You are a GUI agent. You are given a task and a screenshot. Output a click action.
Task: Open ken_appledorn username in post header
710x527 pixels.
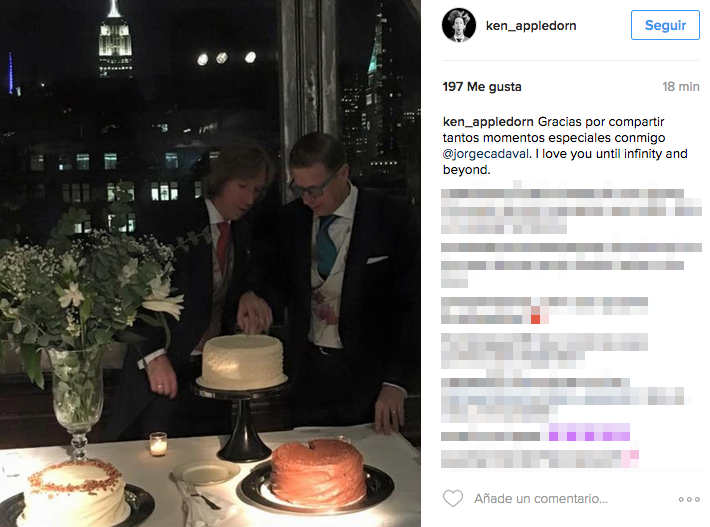click(x=531, y=26)
